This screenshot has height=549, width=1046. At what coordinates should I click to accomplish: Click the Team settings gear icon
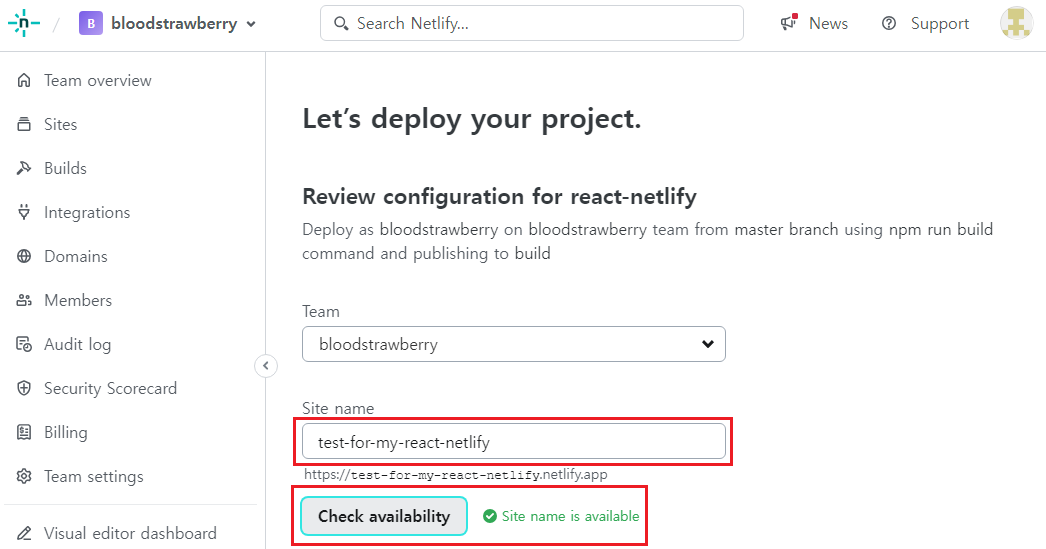click(x=24, y=476)
